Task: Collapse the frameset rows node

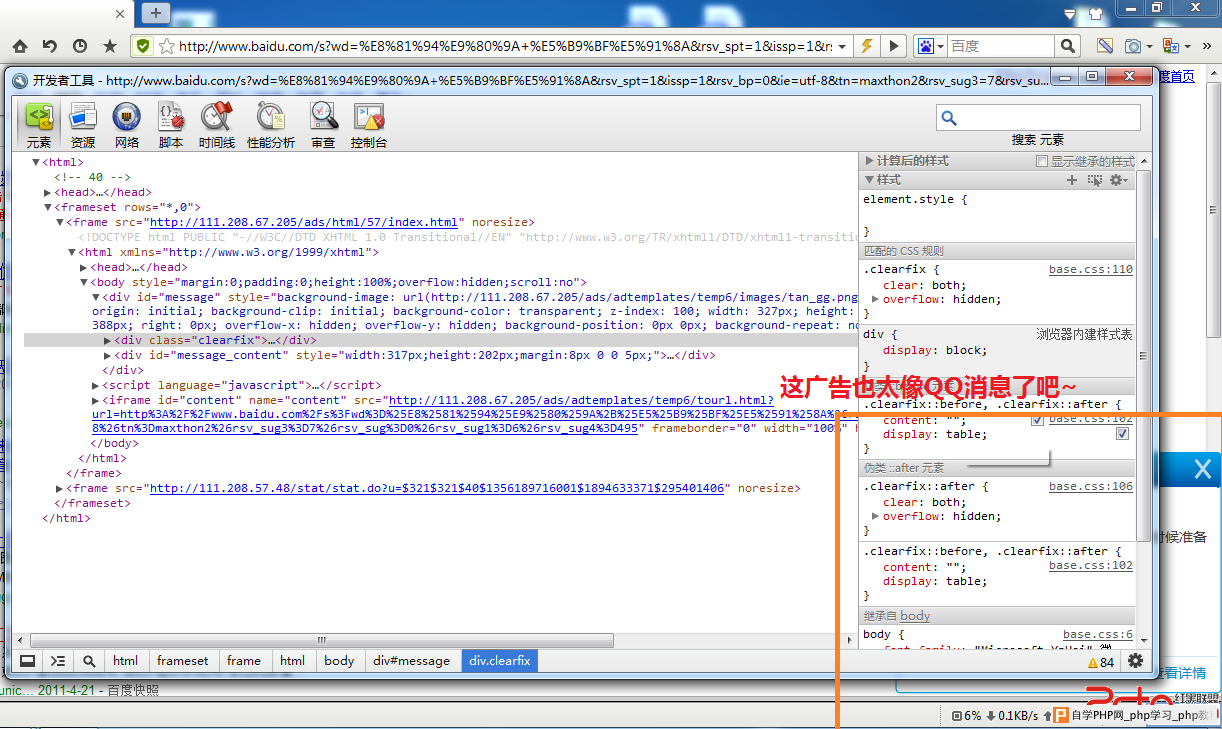Action: click(x=48, y=207)
